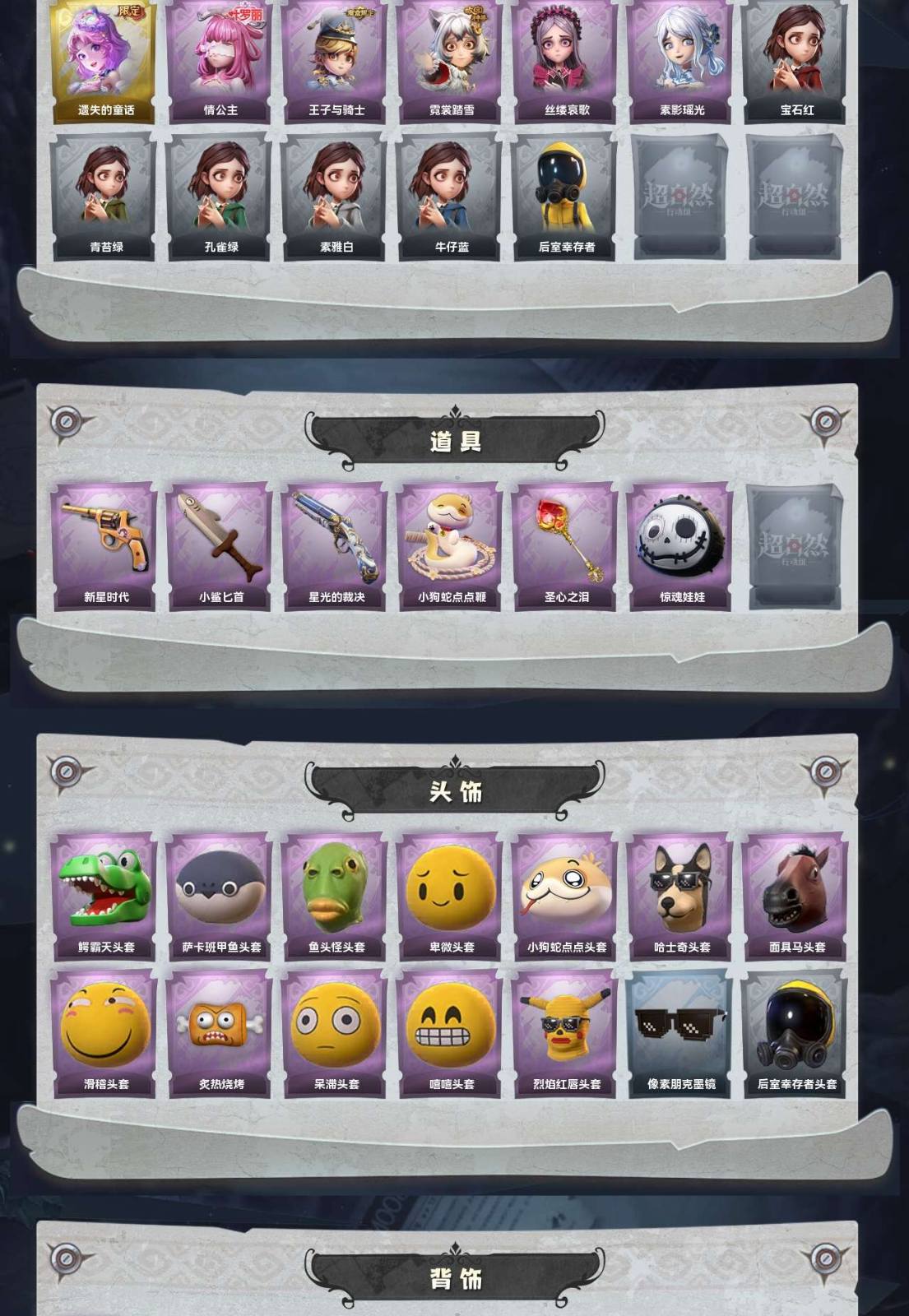Select the 星光的裁决 rifle item

point(335,547)
